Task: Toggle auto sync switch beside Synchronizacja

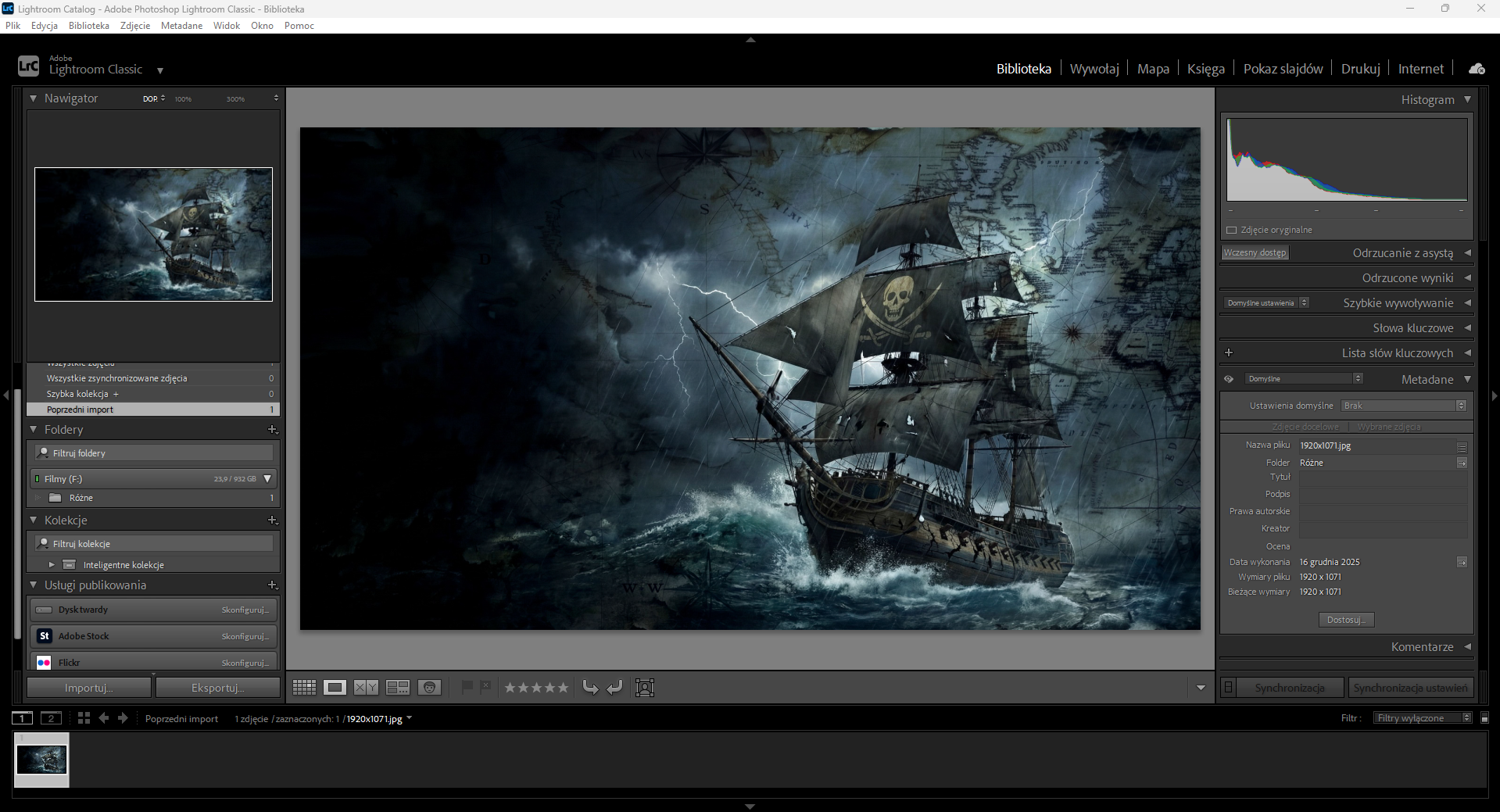Action: (1228, 688)
